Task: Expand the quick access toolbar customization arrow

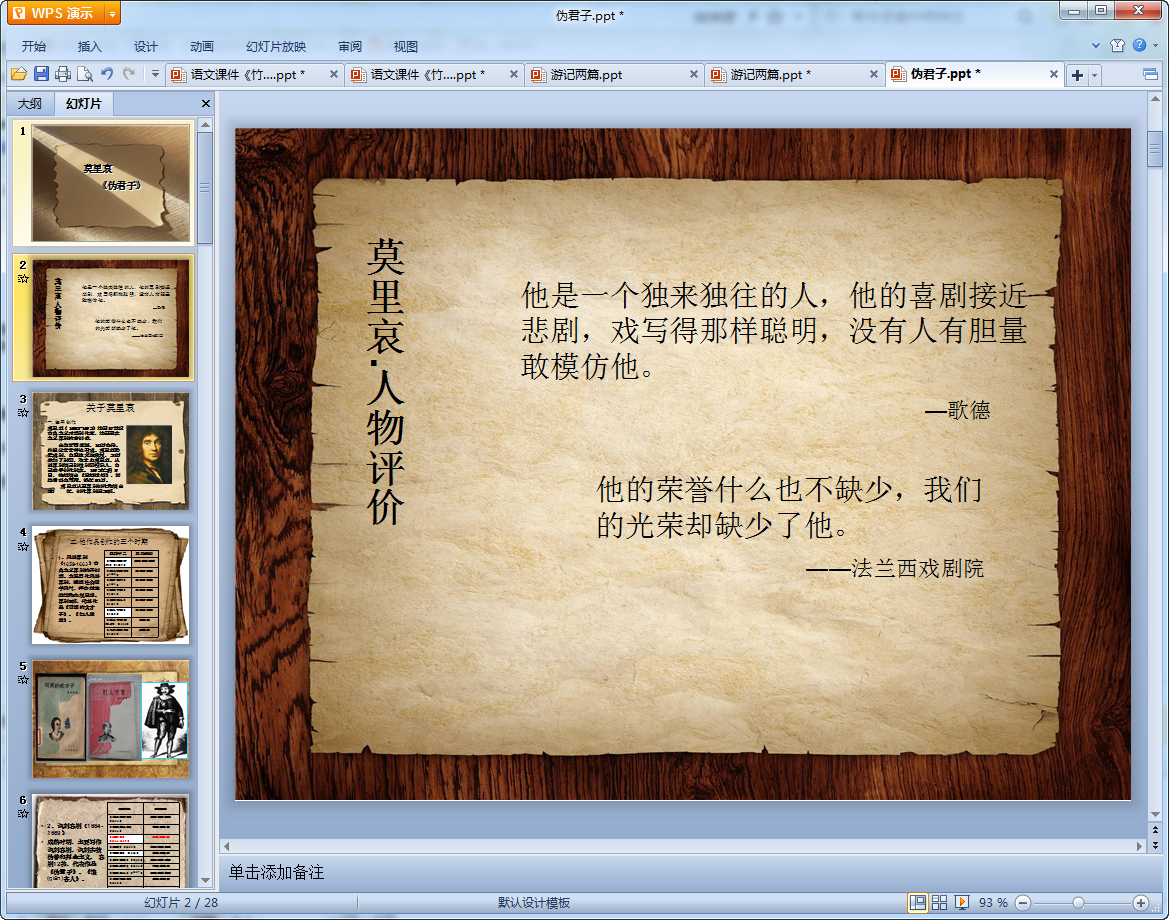Action: point(155,74)
